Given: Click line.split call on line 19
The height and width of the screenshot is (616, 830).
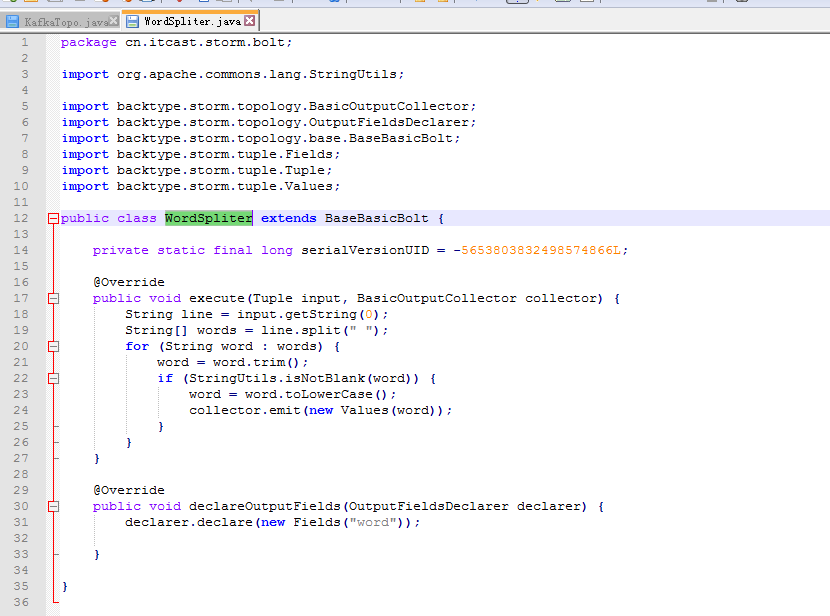Looking at the screenshot, I should click(x=321, y=330).
